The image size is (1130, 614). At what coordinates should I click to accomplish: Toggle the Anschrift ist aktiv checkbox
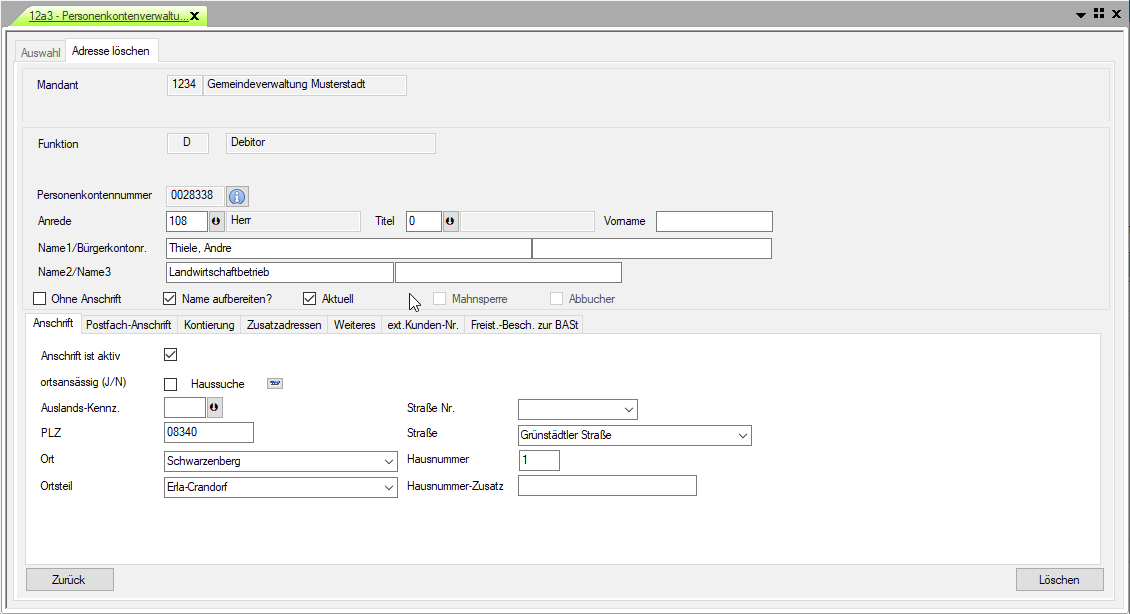(x=170, y=355)
